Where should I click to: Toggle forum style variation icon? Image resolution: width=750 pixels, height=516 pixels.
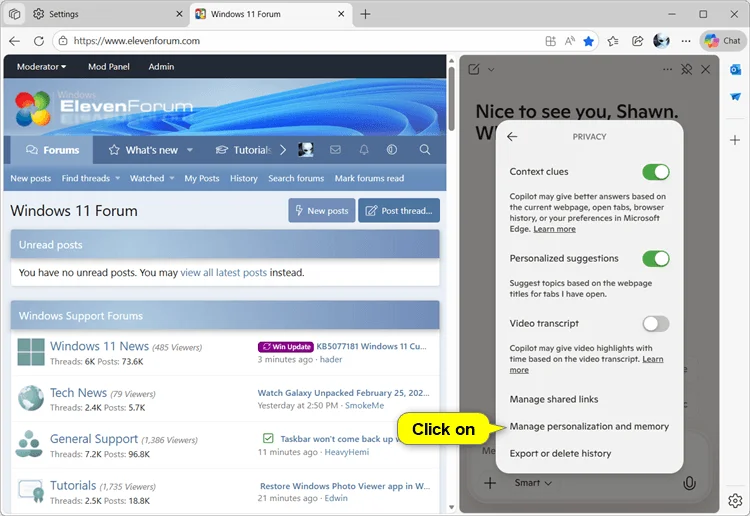click(x=392, y=150)
